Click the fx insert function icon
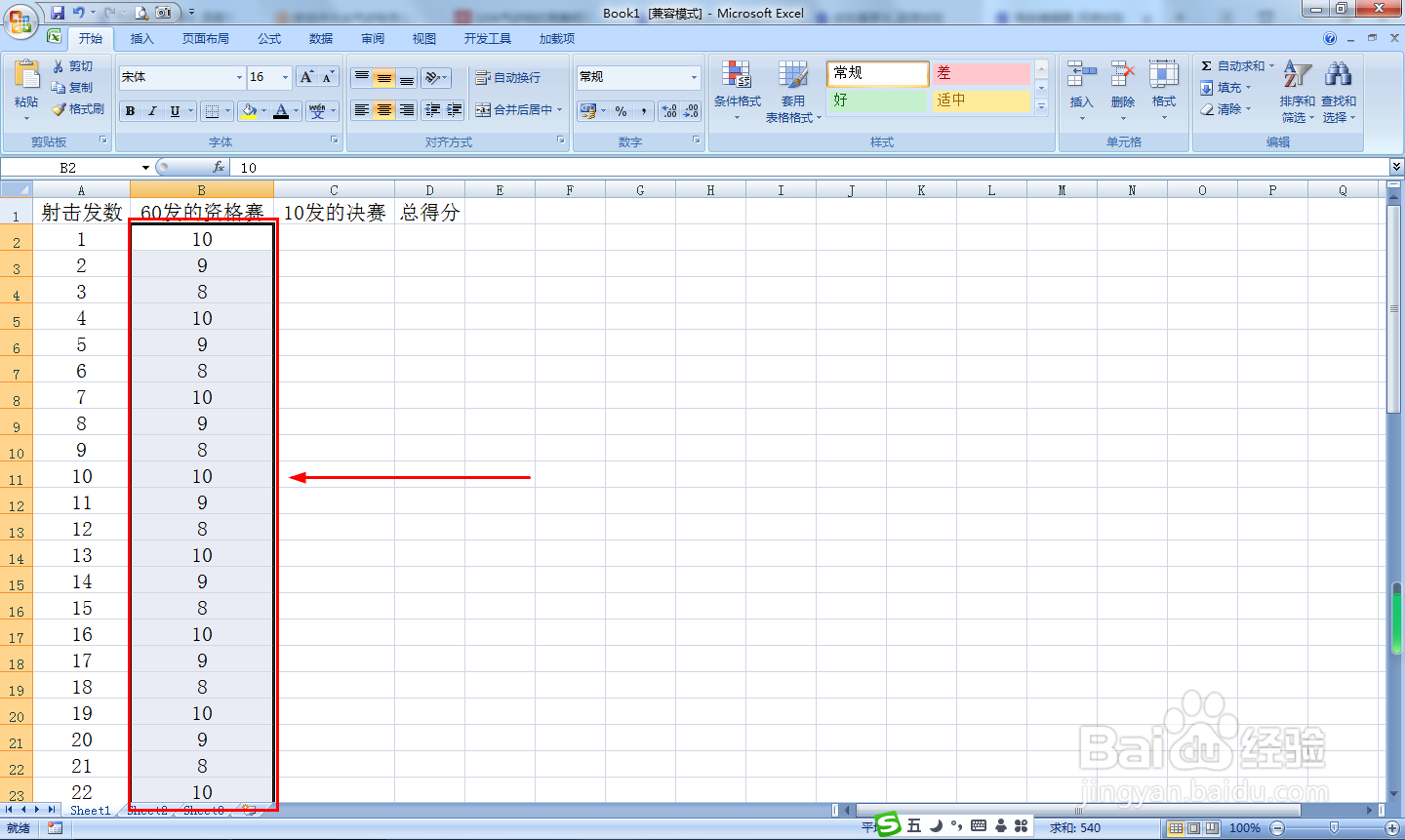This screenshot has height=840, width=1405. [219, 168]
